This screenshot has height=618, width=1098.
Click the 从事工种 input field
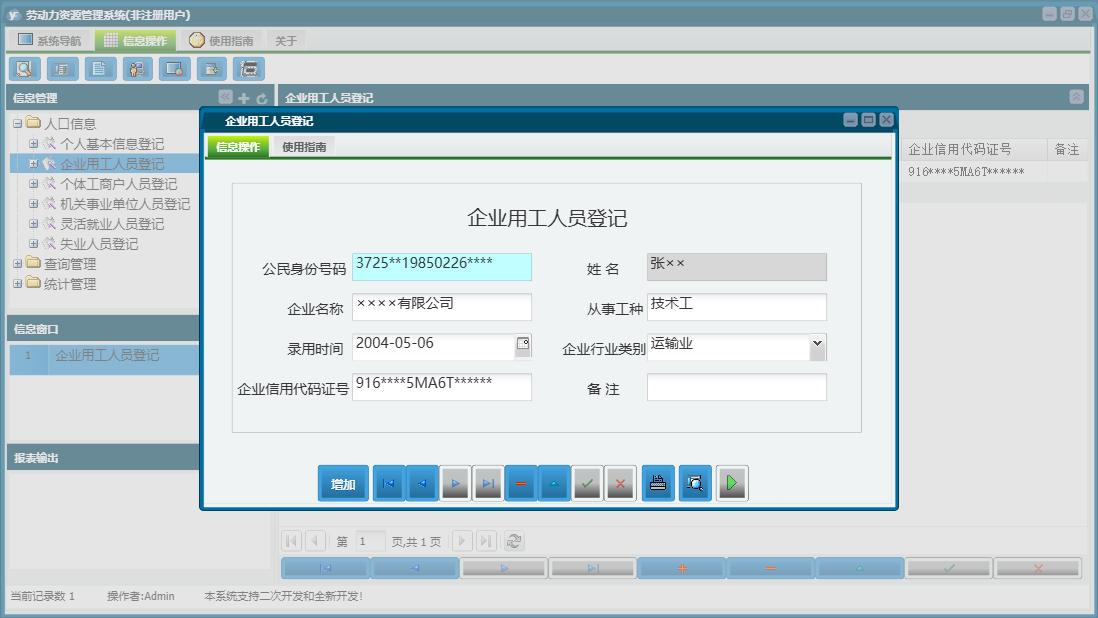click(737, 307)
